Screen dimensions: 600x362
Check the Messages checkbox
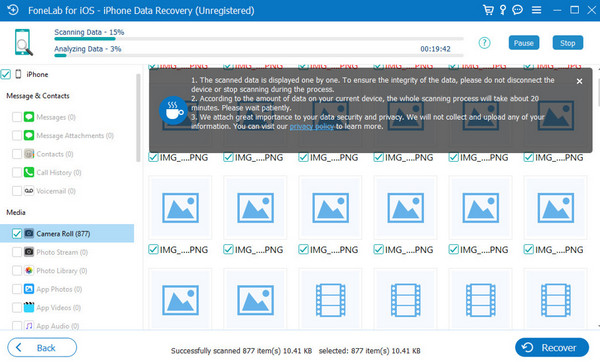17,117
